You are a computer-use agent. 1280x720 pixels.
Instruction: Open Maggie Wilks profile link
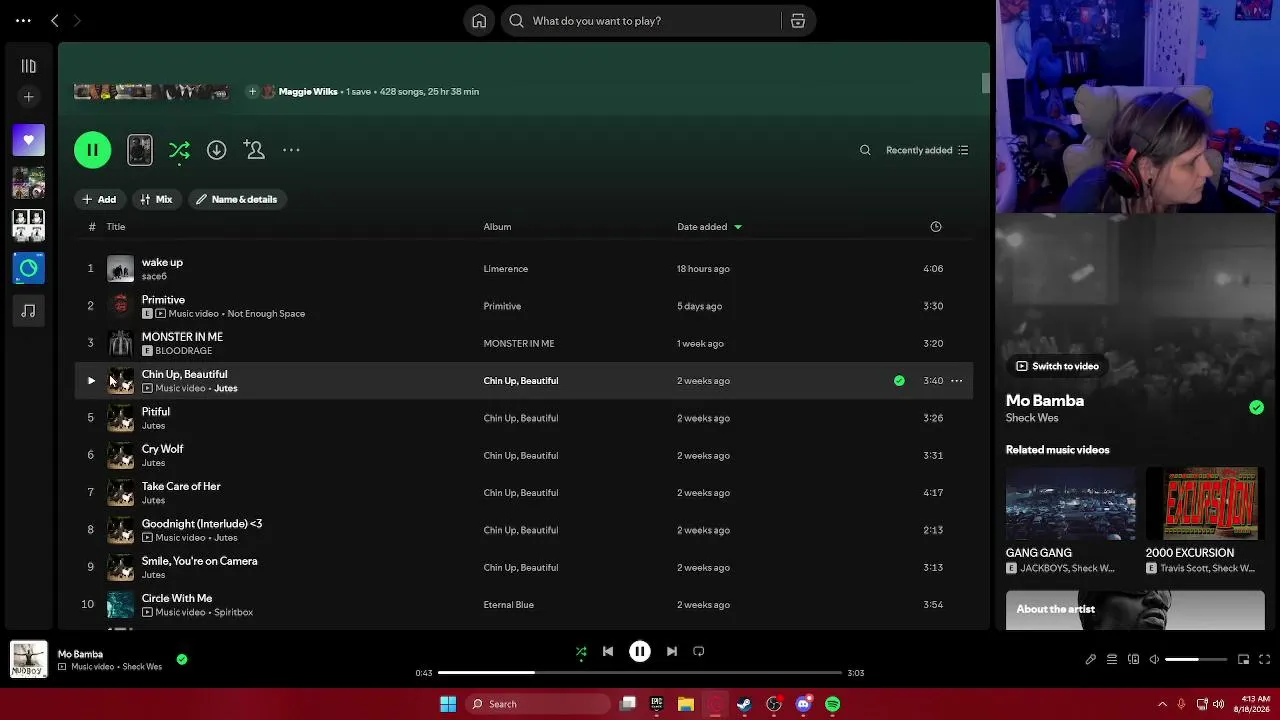click(308, 92)
